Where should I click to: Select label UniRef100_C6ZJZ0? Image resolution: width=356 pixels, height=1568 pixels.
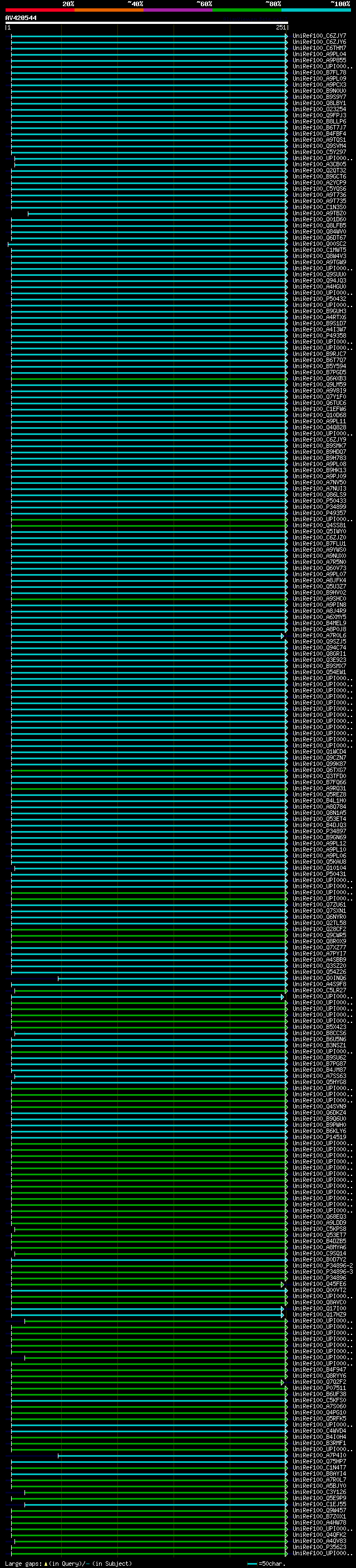click(319, 537)
